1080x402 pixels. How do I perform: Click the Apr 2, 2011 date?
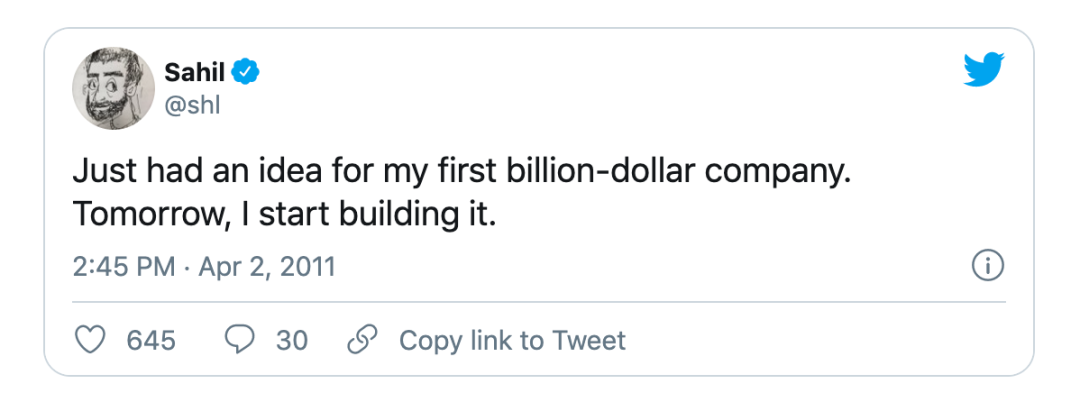point(270,267)
